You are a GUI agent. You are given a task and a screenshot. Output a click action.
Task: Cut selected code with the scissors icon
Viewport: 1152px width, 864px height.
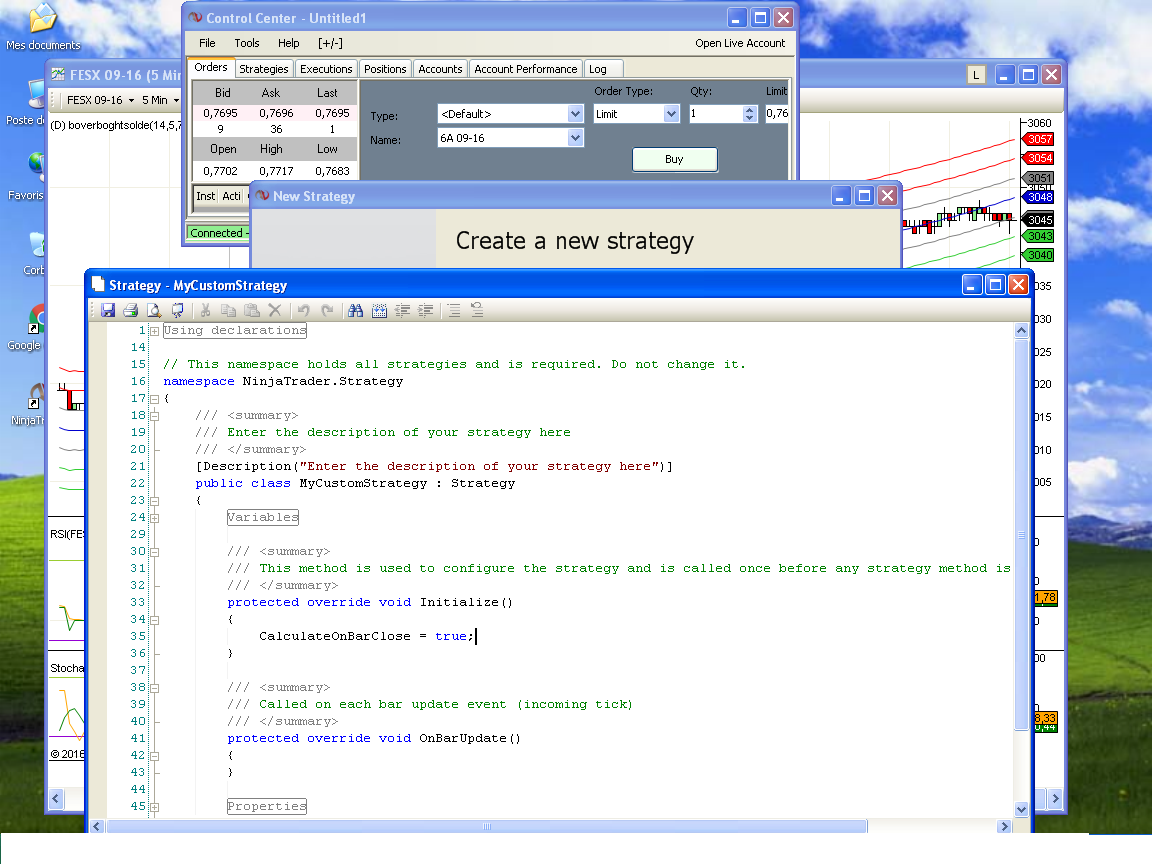(206, 311)
